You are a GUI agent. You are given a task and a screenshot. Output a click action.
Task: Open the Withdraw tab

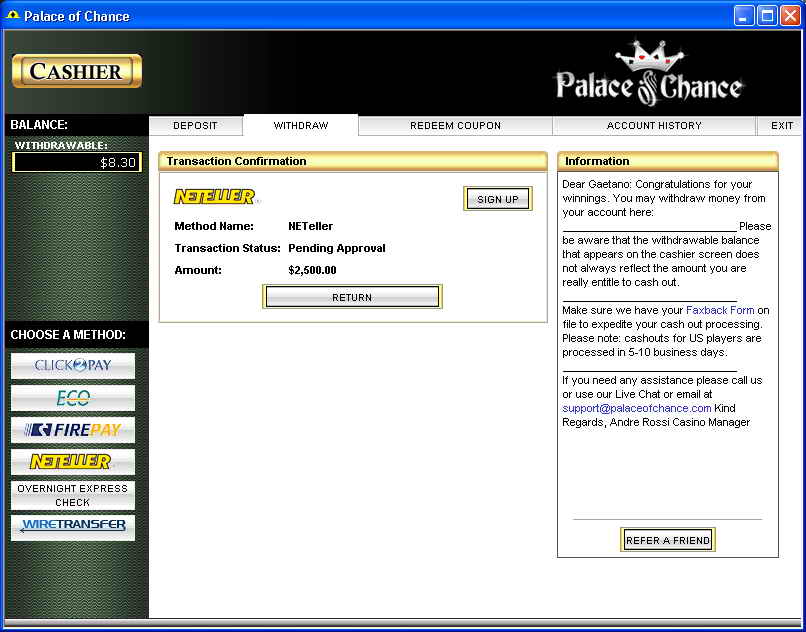pos(301,125)
